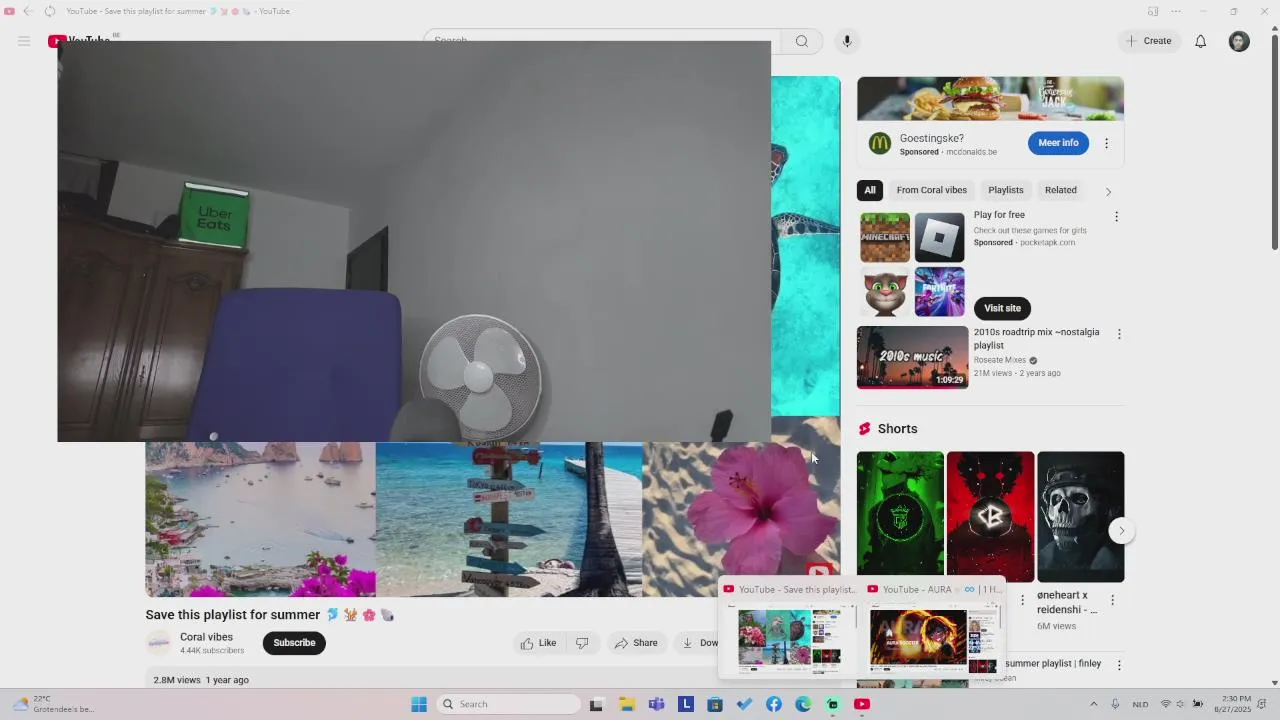Like the video
The width and height of the screenshot is (1280, 720).
point(538,643)
